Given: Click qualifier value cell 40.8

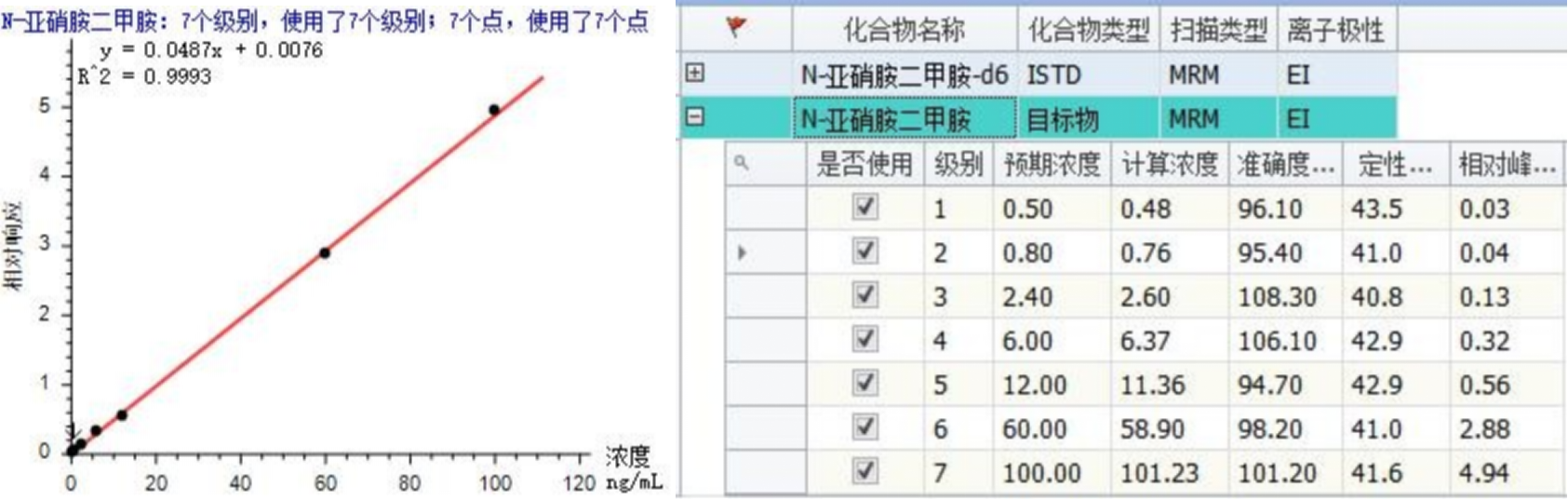Looking at the screenshot, I should tap(1395, 297).
